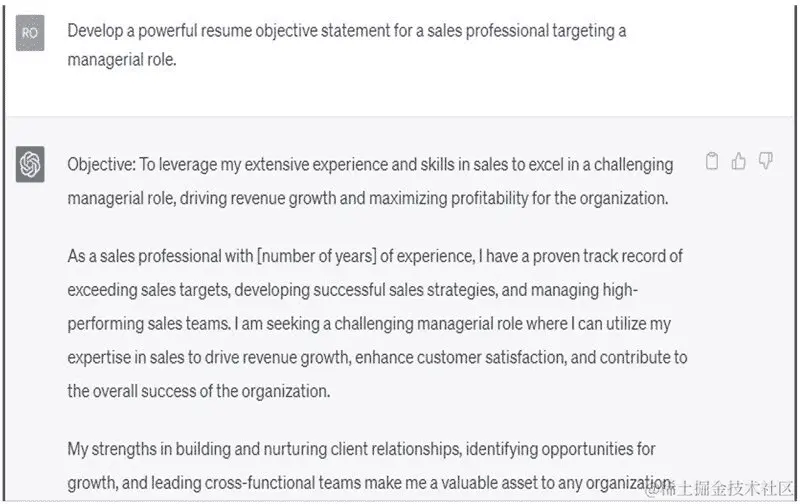Click the line beginning "performing sales teams"
Screen dimensions: 800x504
pos(369,324)
